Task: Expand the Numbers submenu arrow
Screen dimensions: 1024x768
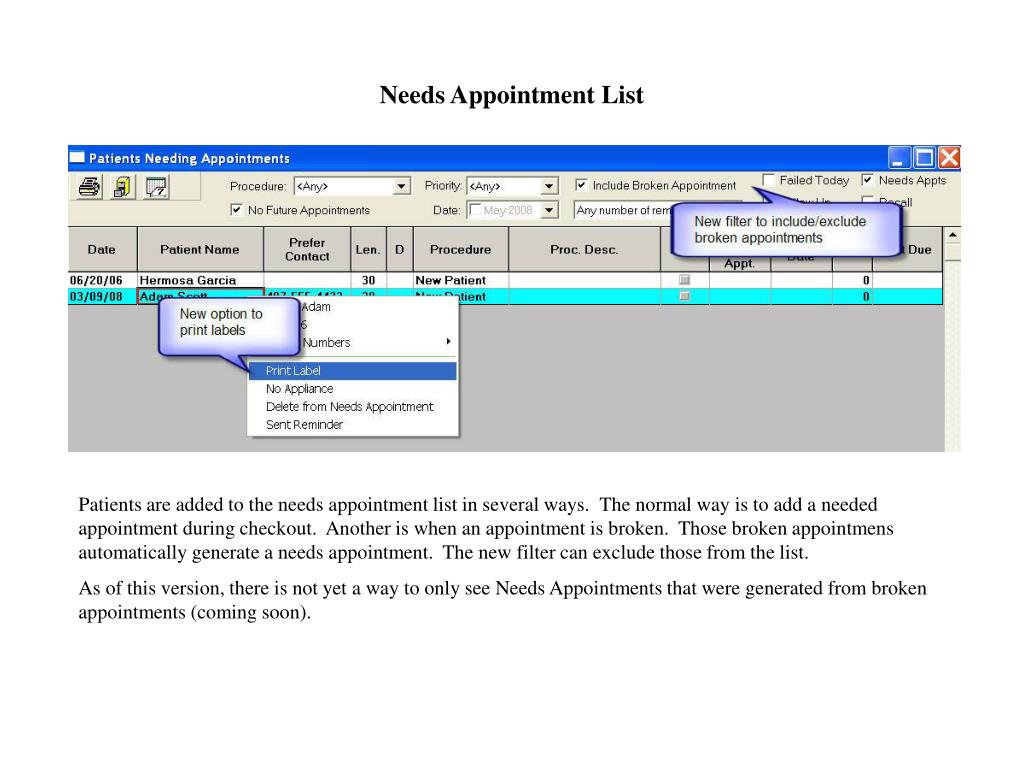Action: 448,342
